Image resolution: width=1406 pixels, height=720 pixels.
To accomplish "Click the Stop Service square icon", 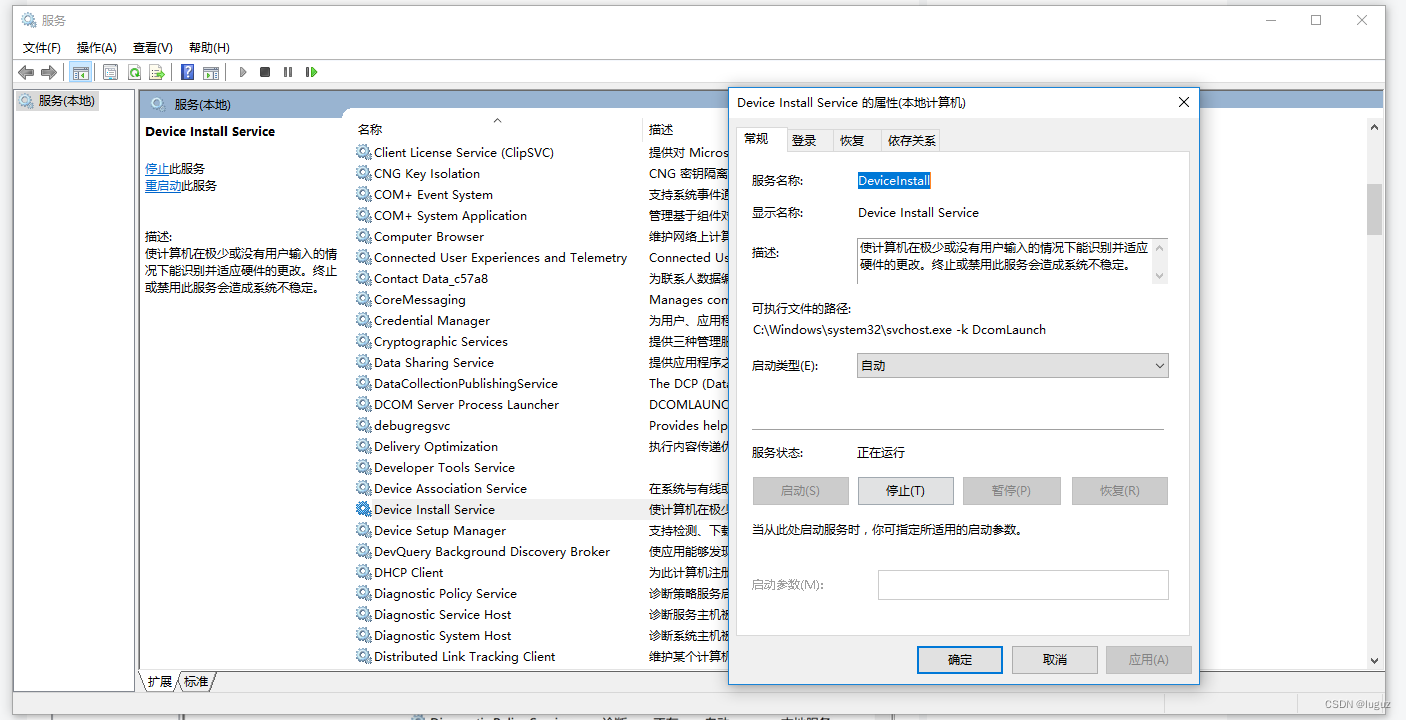I will click(263, 71).
